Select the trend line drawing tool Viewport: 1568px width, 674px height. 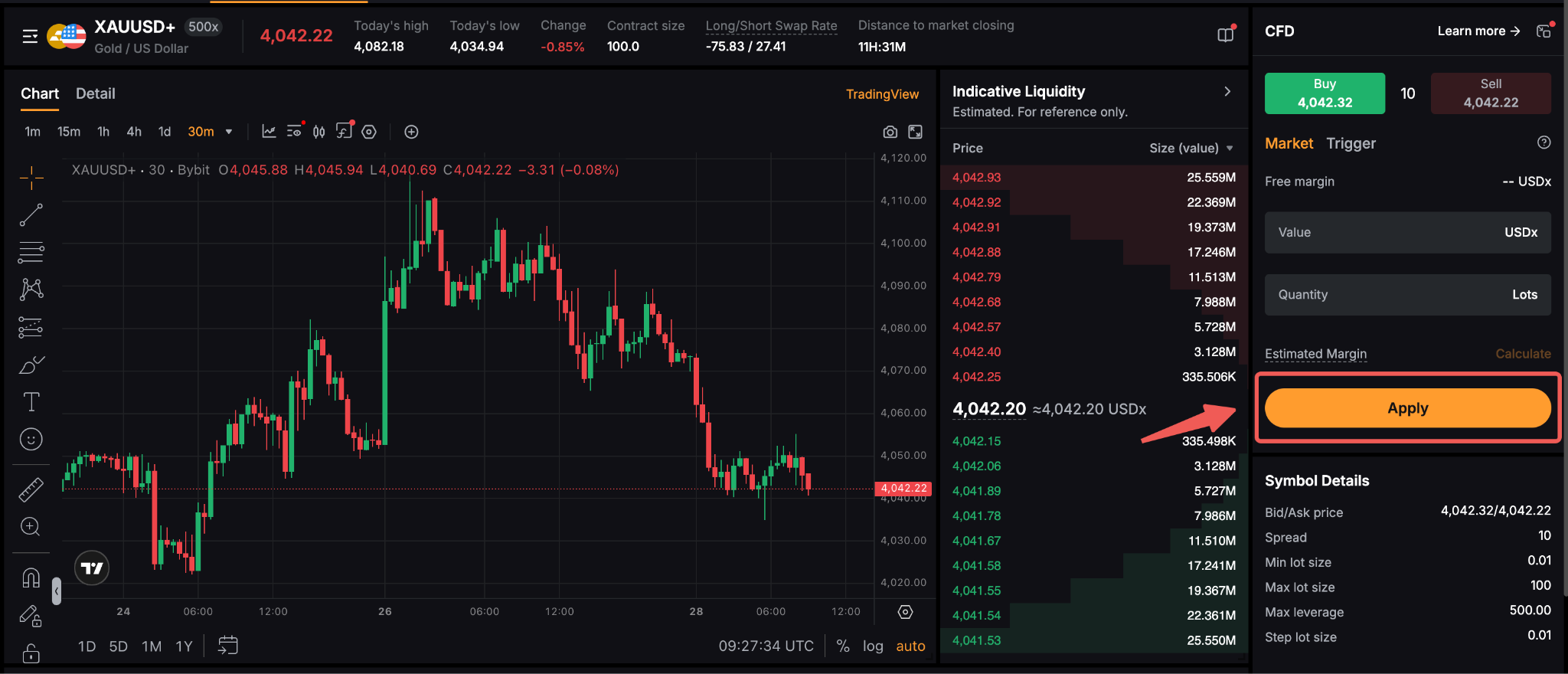[31, 215]
